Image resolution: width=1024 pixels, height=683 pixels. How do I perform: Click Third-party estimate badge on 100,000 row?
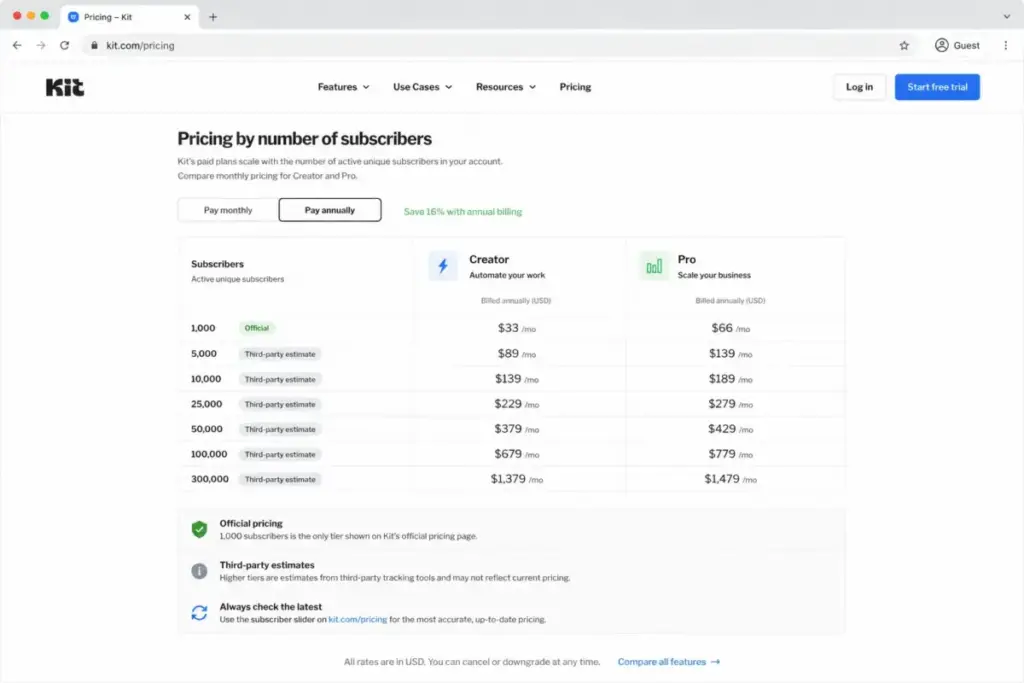pyautogui.click(x=280, y=454)
